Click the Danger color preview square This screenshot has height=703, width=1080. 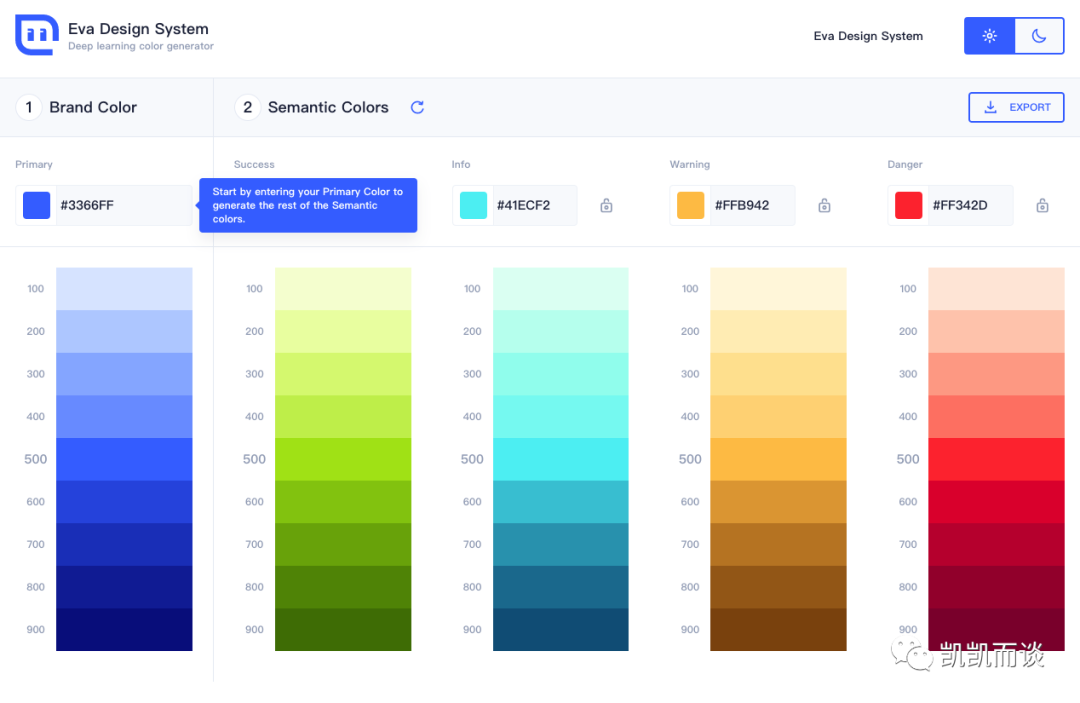pyautogui.click(x=908, y=206)
